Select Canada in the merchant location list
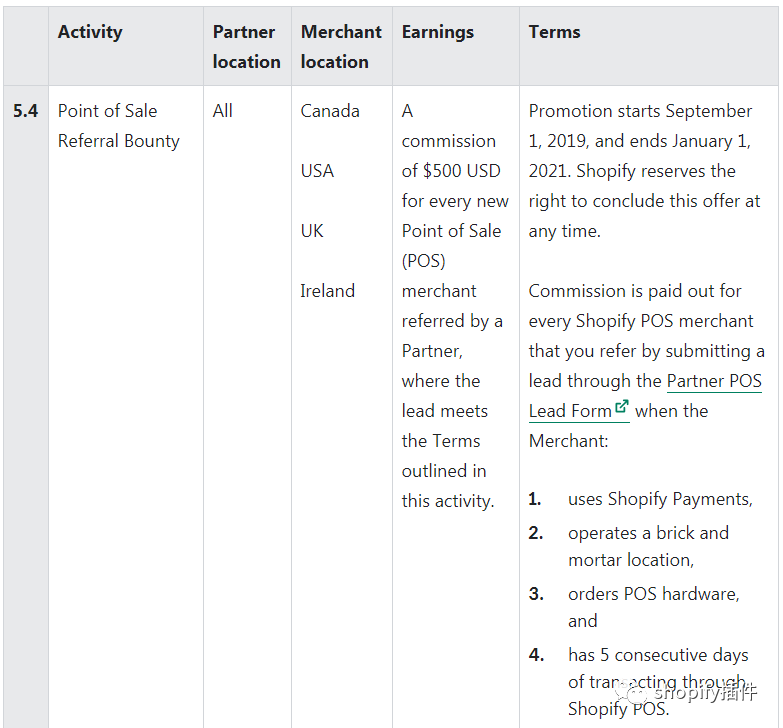783x728 pixels. click(x=330, y=111)
